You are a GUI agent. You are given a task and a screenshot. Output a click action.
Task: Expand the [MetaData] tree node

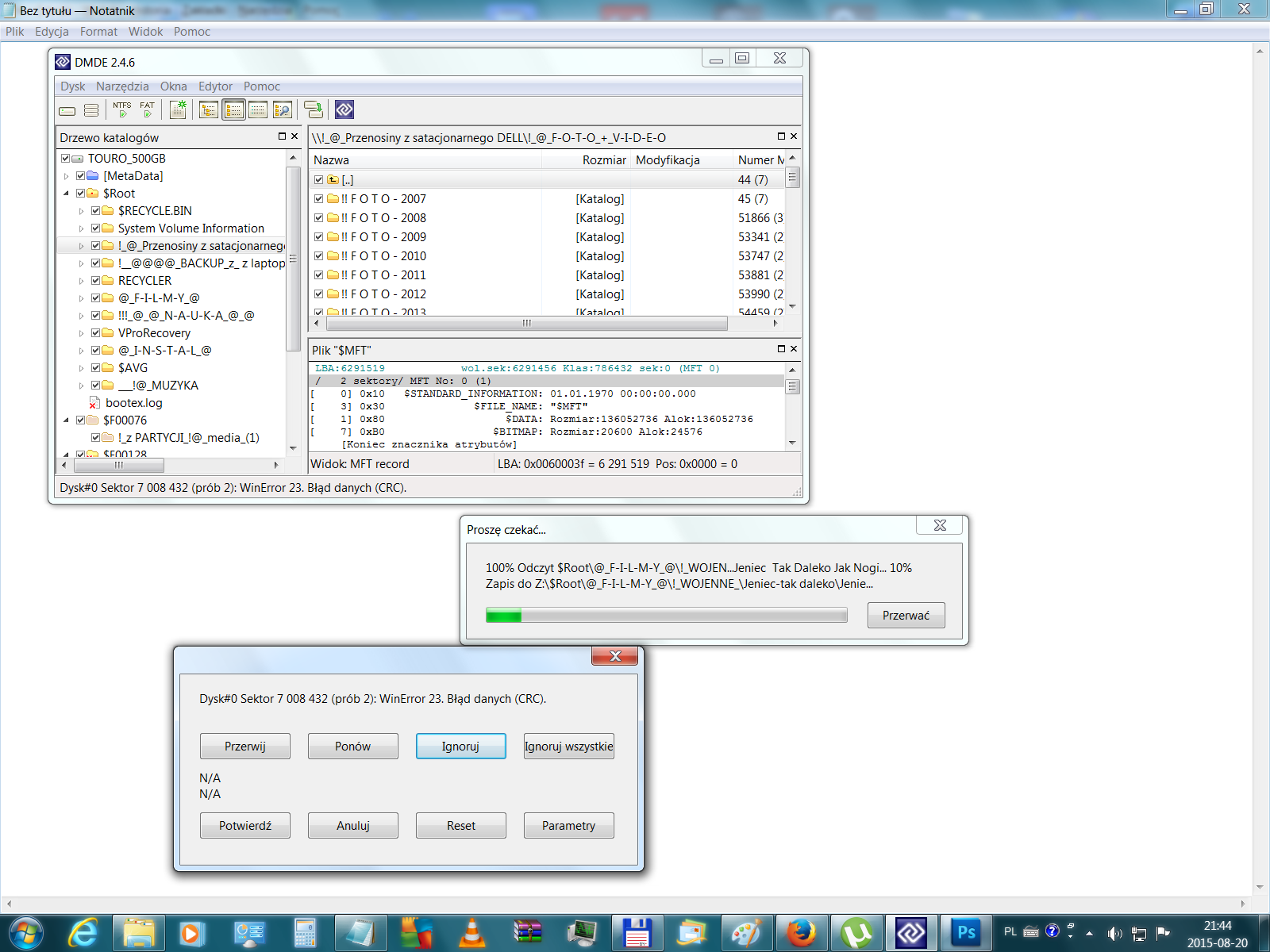(x=67, y=176)
